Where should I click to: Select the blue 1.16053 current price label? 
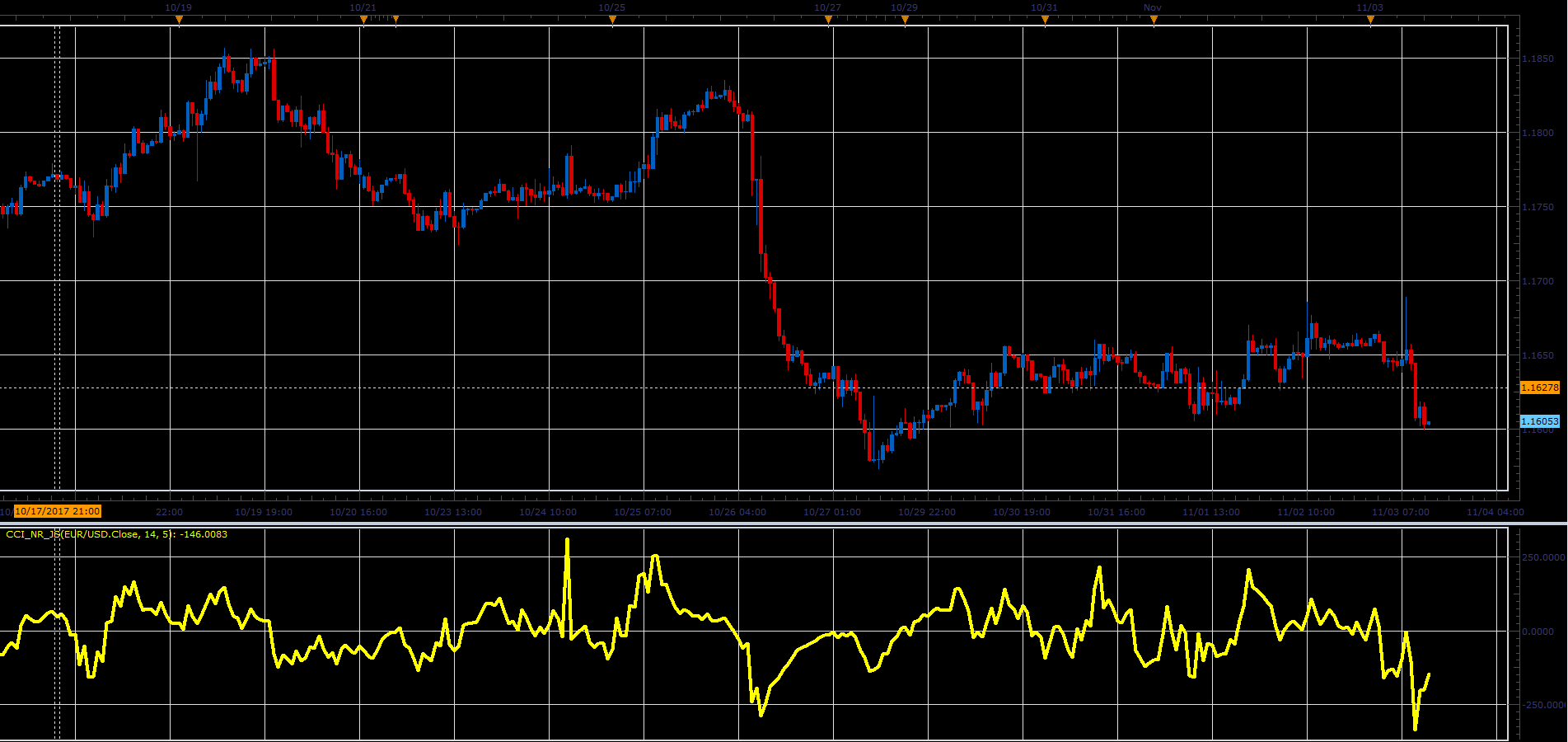coord(1540,421)
